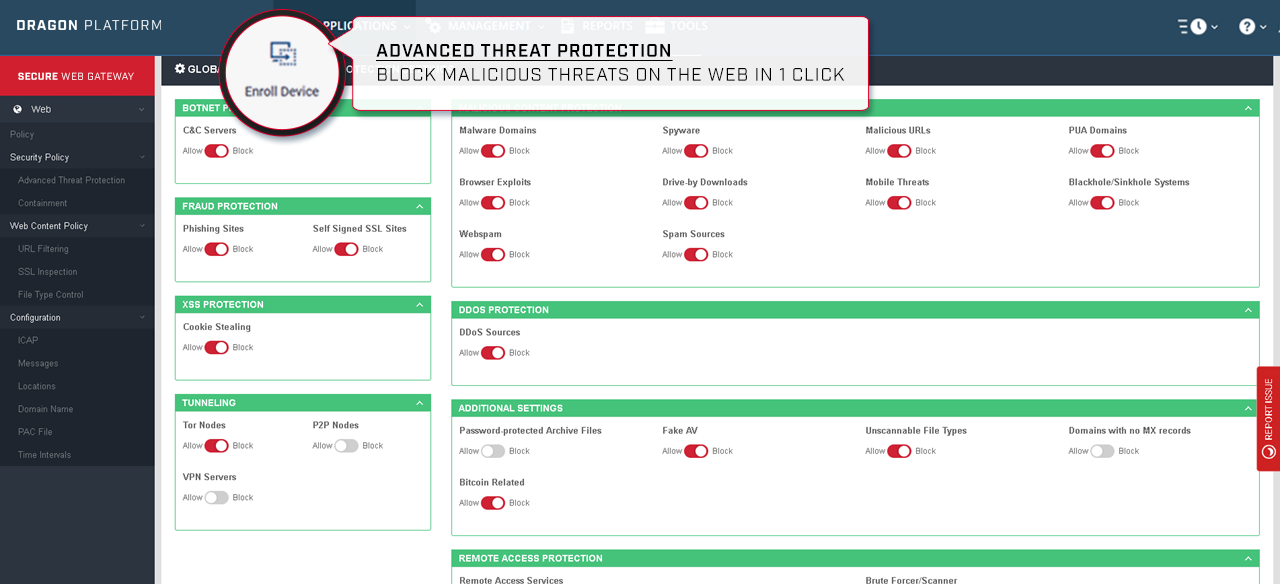Open Advanced Threat Protection sidebar link
The width and height of the screenshot is (1280, 584).
click(x=71, y=180)
